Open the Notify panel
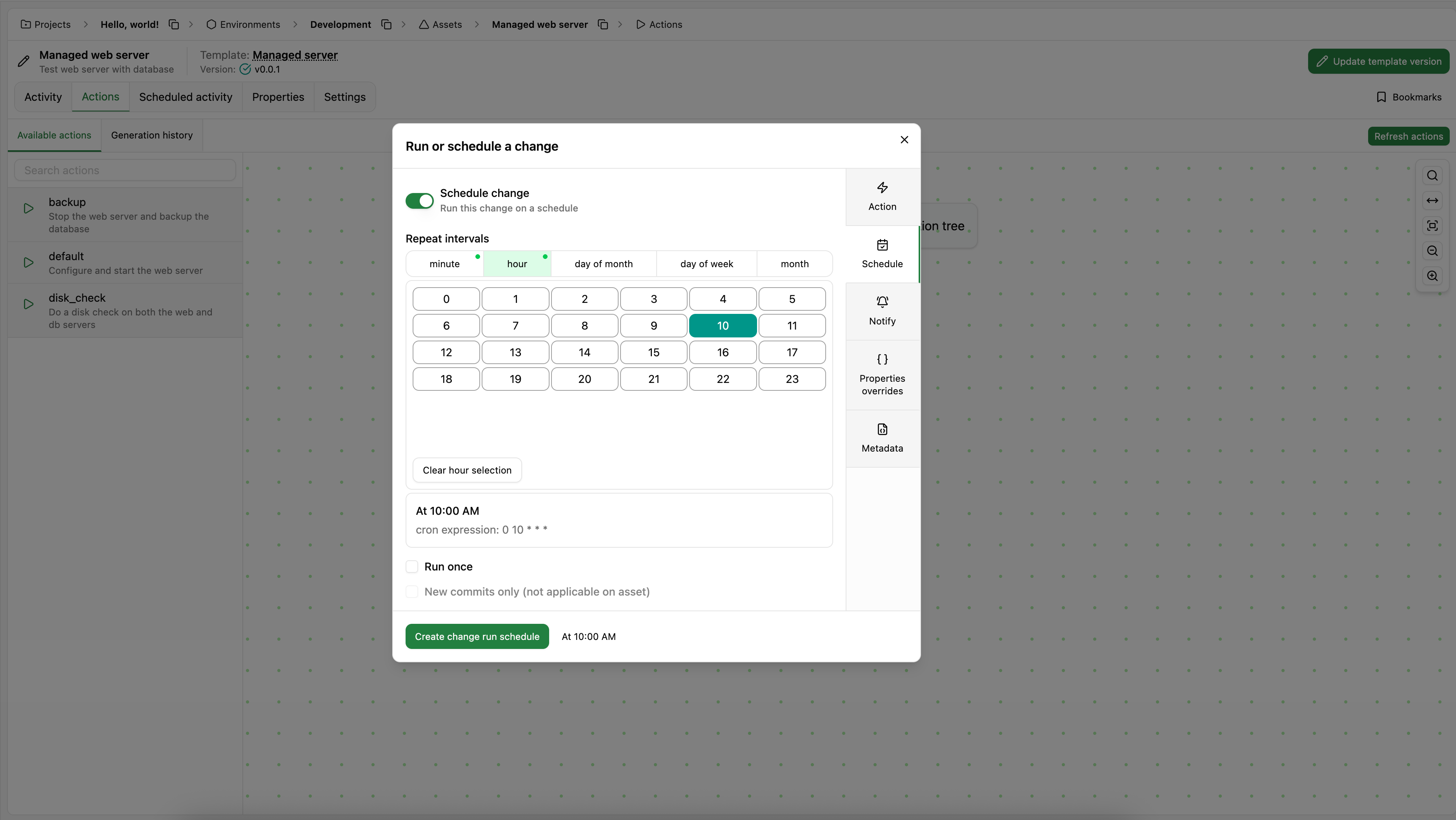Screen dimensions: 1456x820 [882, 311]
